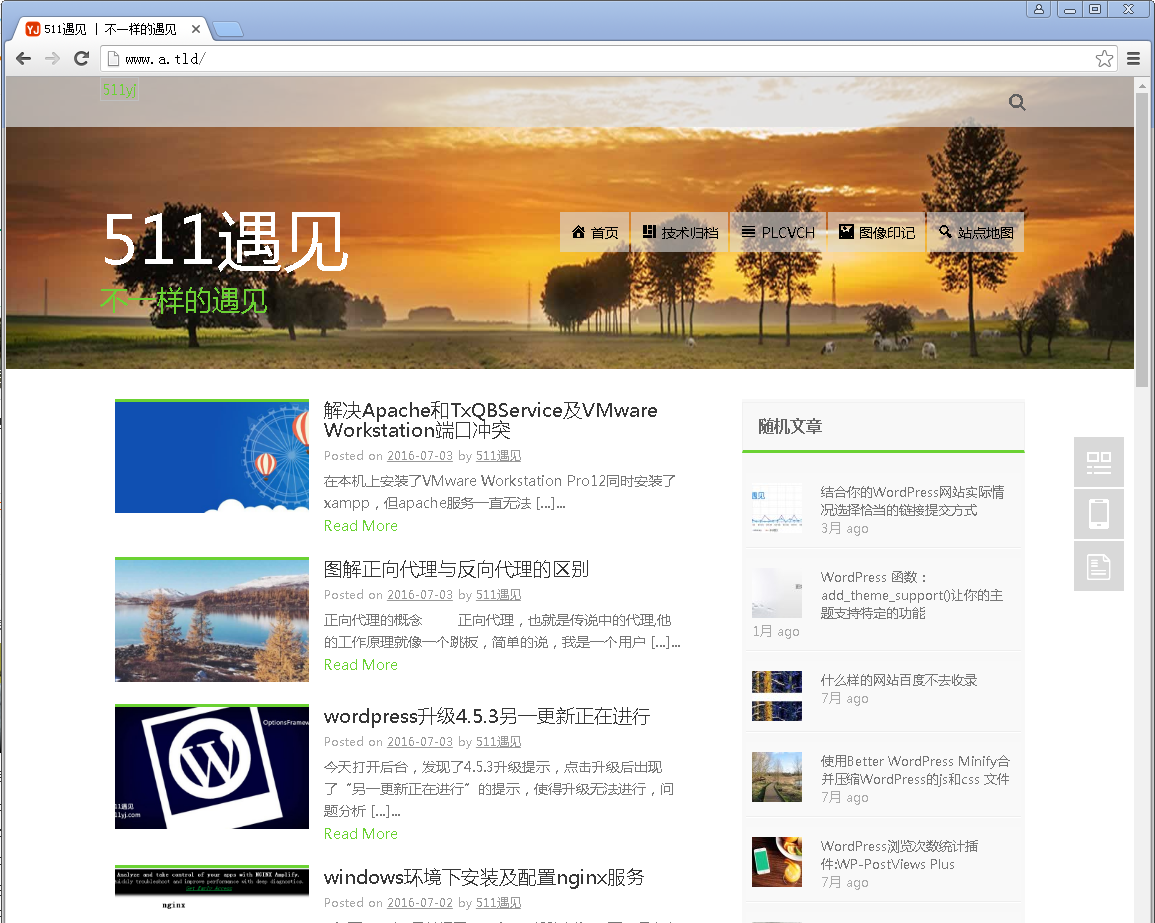Image resolution: width=1155 pixels, height=923 pixels.
Task: Click the 随机文章 widget heading
Action: 790,427
